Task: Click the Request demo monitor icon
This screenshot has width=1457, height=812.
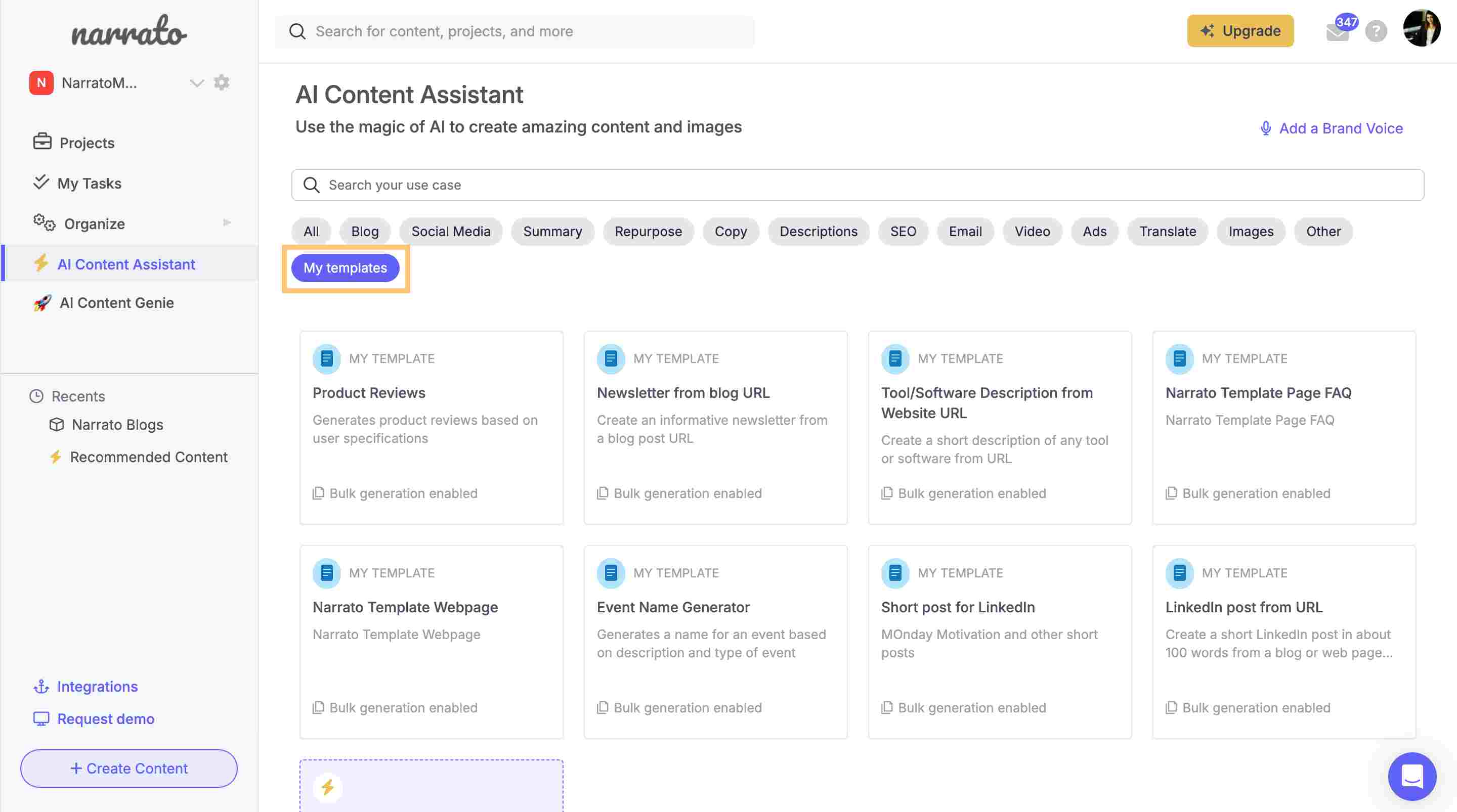Action: pos(41,718)
